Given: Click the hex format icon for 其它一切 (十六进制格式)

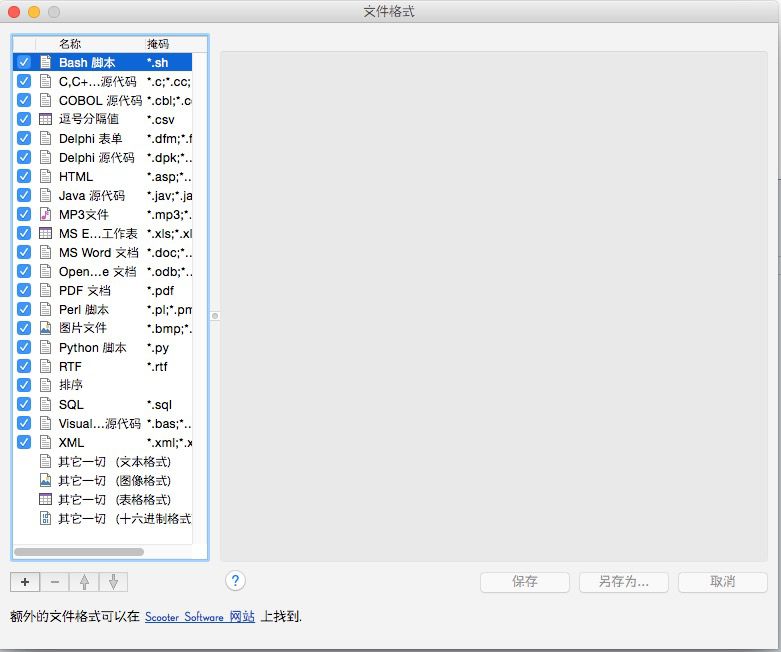Looking at the screenshot, I should pos(45,518).
